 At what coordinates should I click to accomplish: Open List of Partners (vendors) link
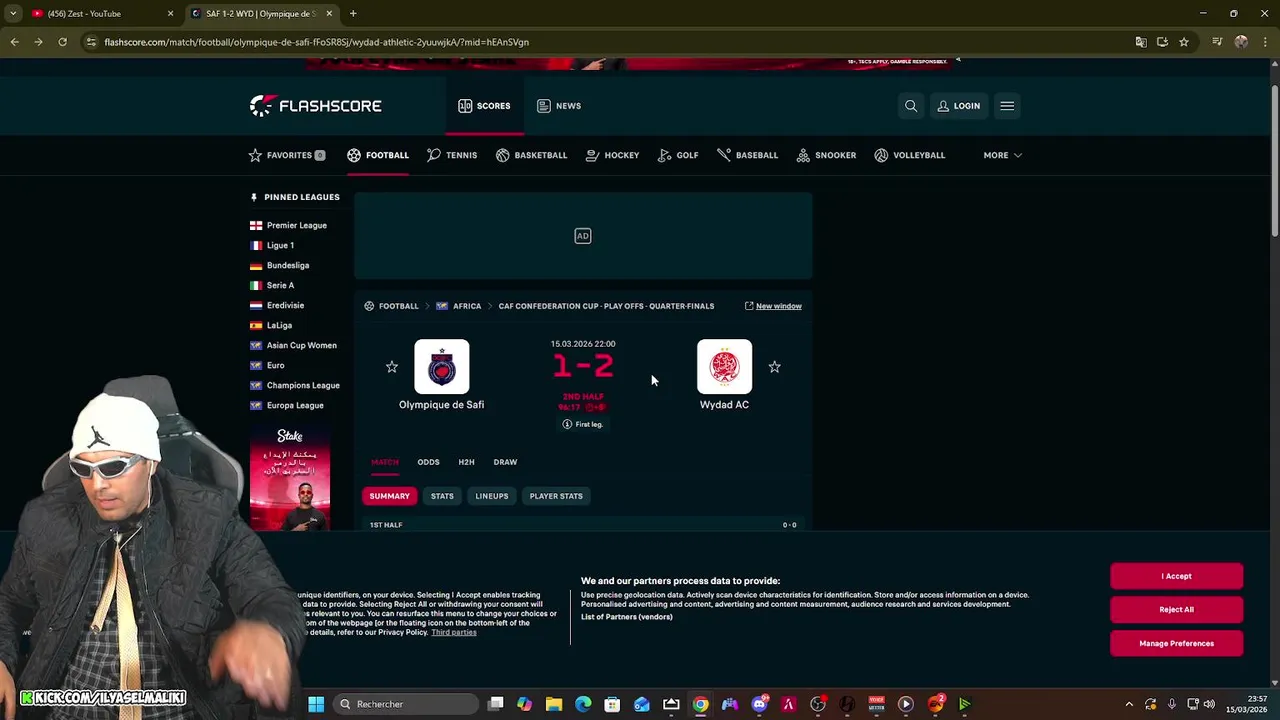(x=627, y=617)
